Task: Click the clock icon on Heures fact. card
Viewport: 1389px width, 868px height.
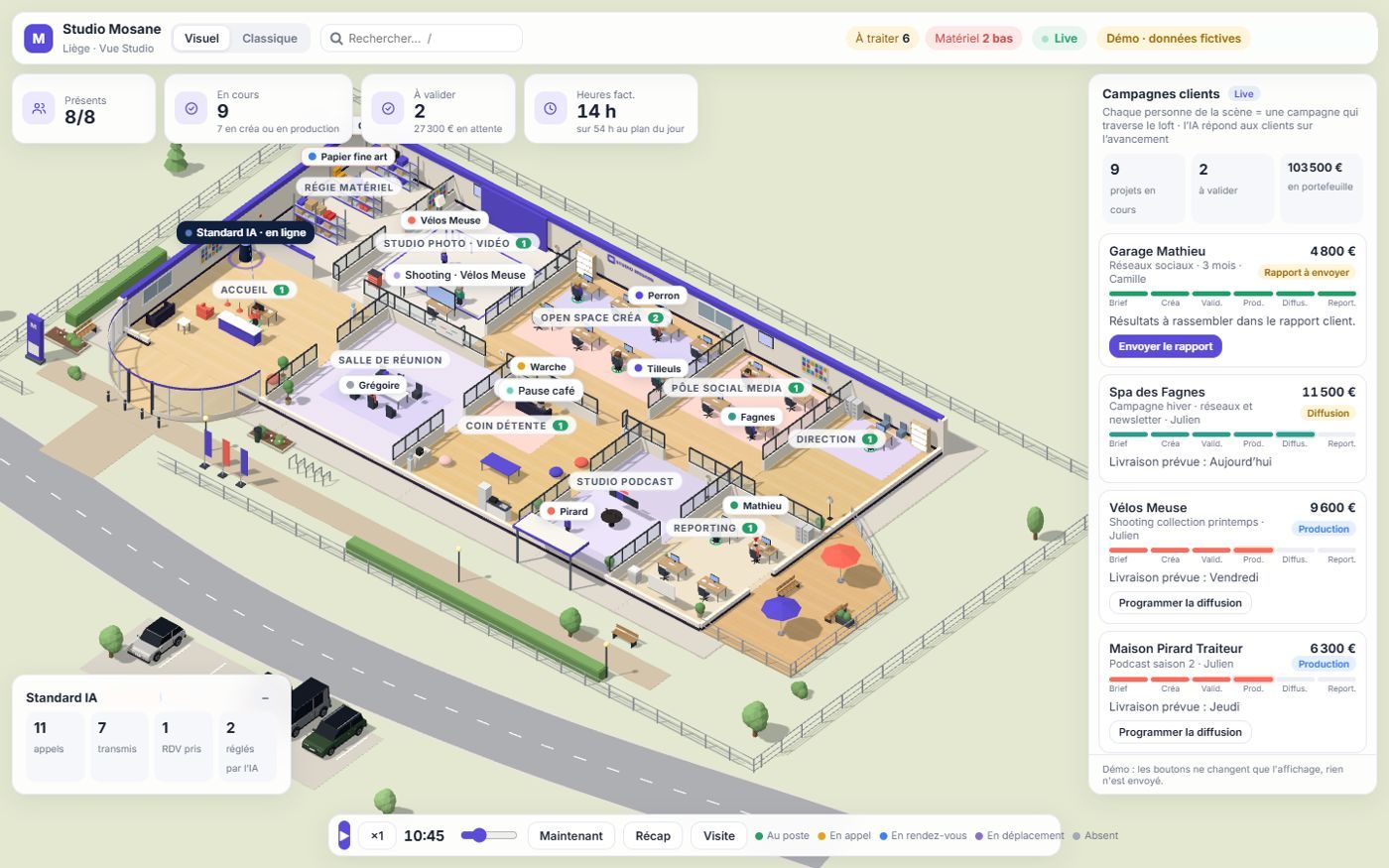Action: click(551, 108)
